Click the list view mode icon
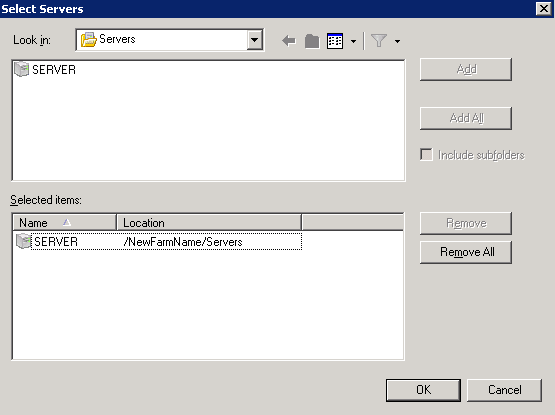This screenshot has height=415, width=555. [x=335, y=41]
